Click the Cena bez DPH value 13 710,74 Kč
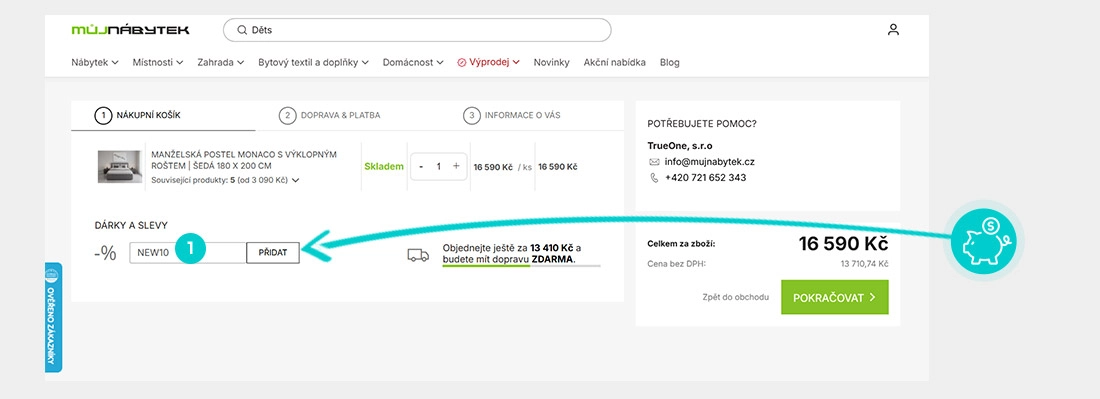 864,264
